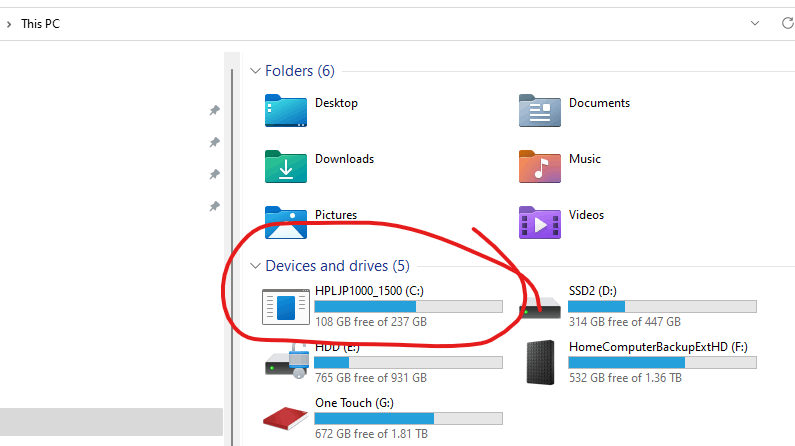
Task: Click the SSD2 (D:) usage bar
Action: coord(662,307)
